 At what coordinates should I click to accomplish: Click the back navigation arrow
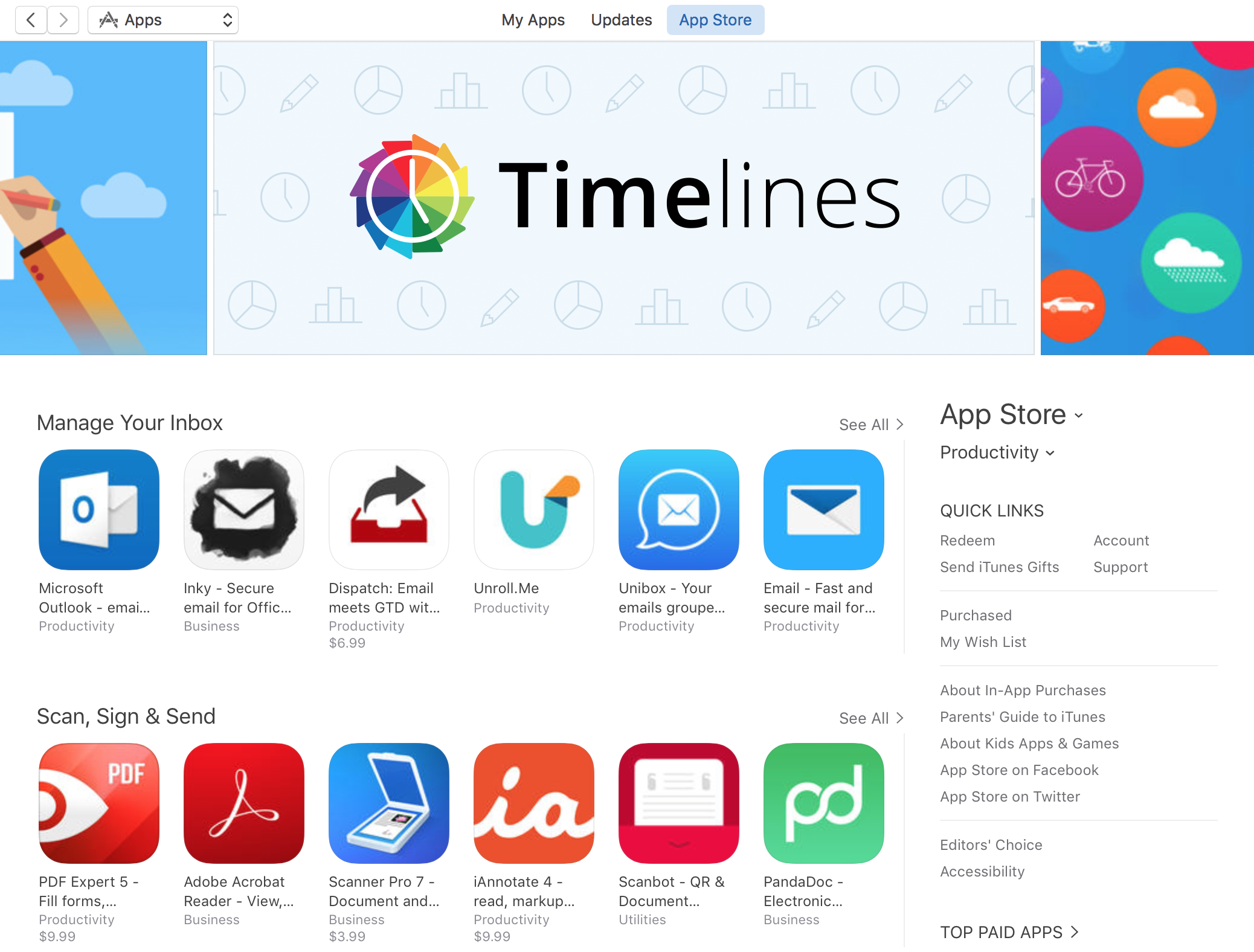[x=30, y=18]
